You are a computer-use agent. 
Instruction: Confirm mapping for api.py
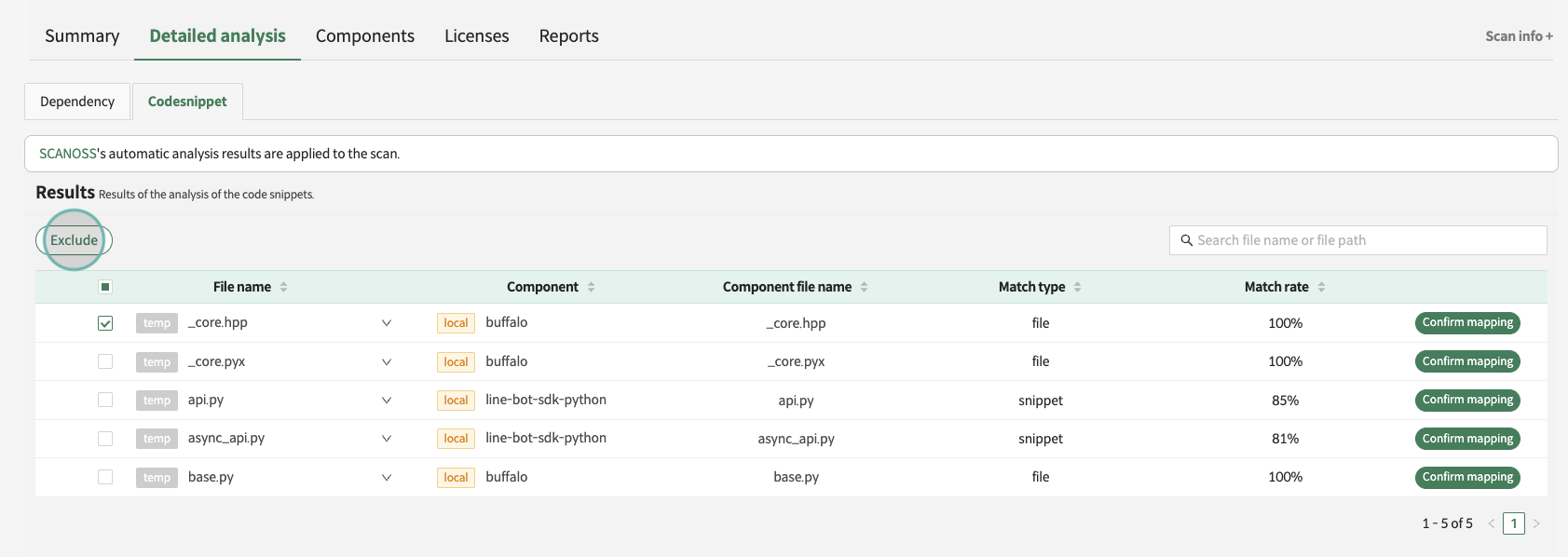click(x=1467, y=400)
